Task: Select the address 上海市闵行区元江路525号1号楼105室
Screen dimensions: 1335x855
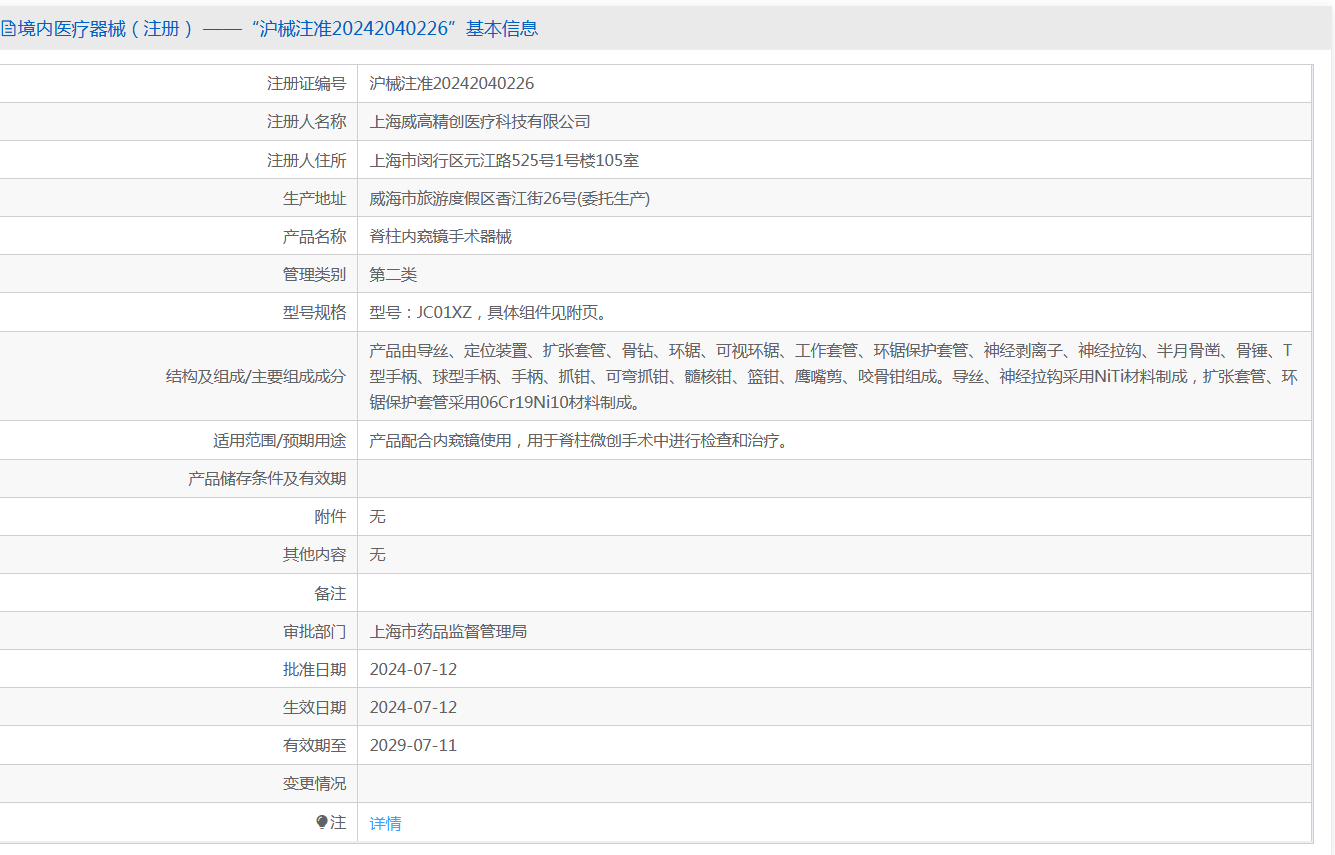Action: (504, 160)
